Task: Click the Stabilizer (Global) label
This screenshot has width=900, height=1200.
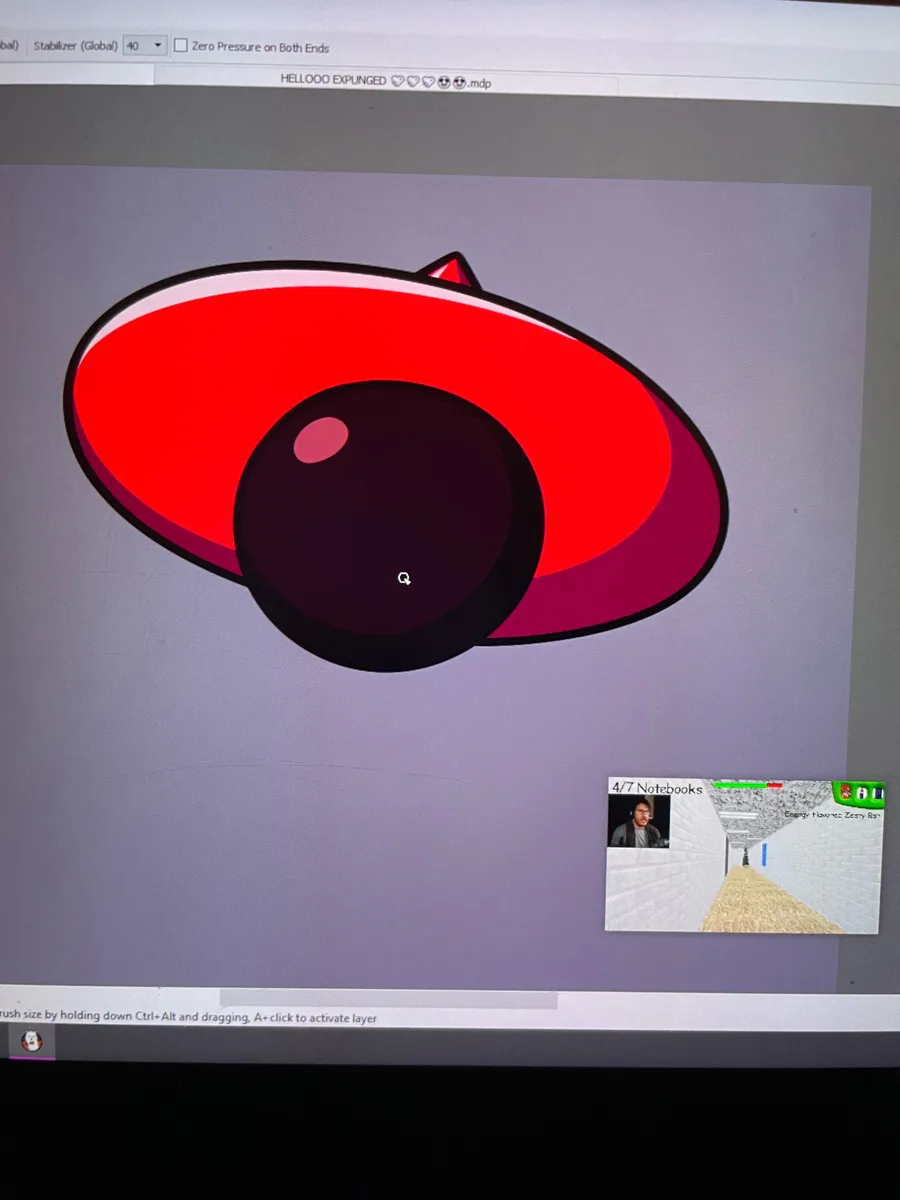Action: pos(75,46)
